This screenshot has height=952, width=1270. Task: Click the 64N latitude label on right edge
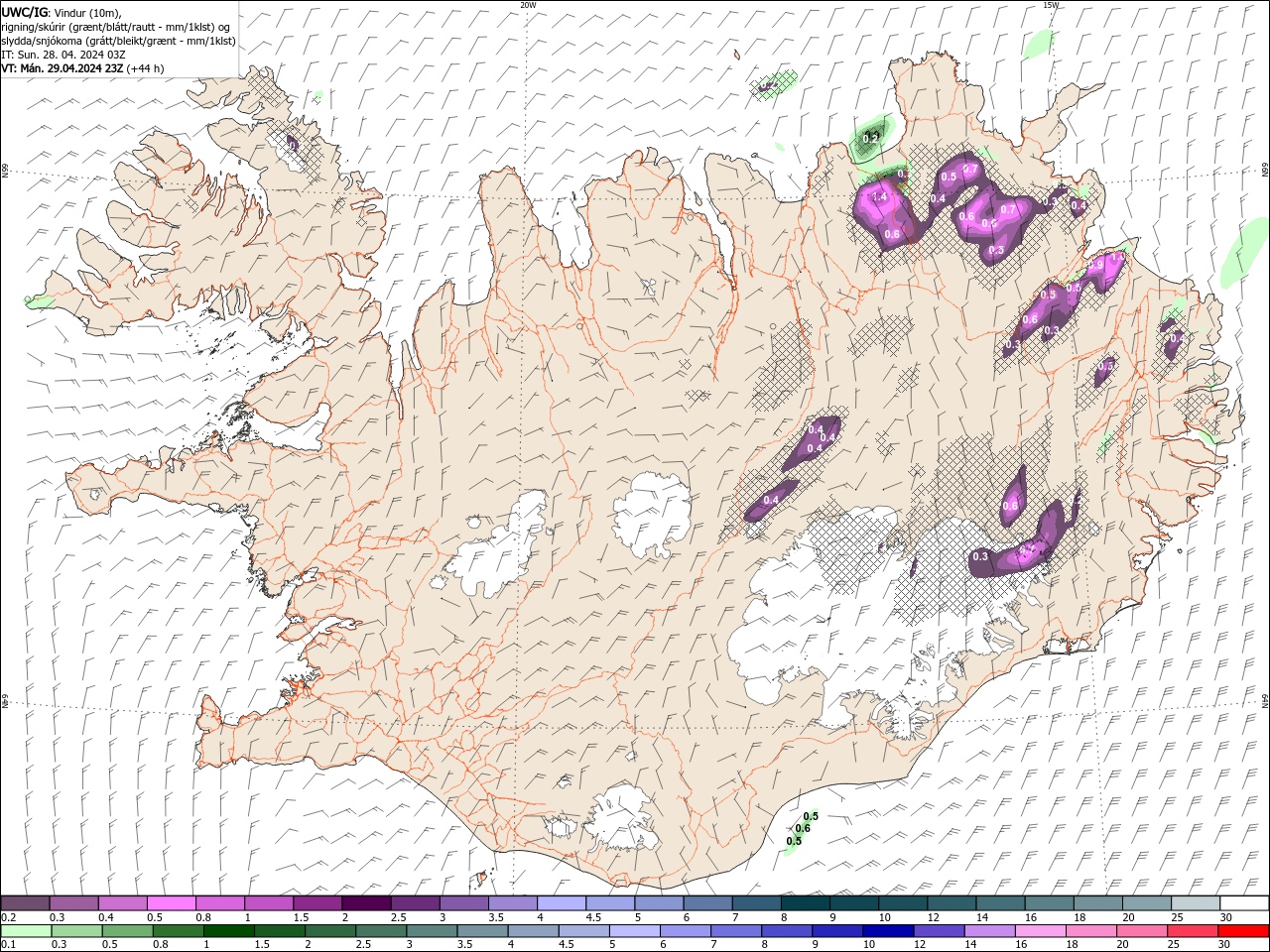pos(1265,700)
